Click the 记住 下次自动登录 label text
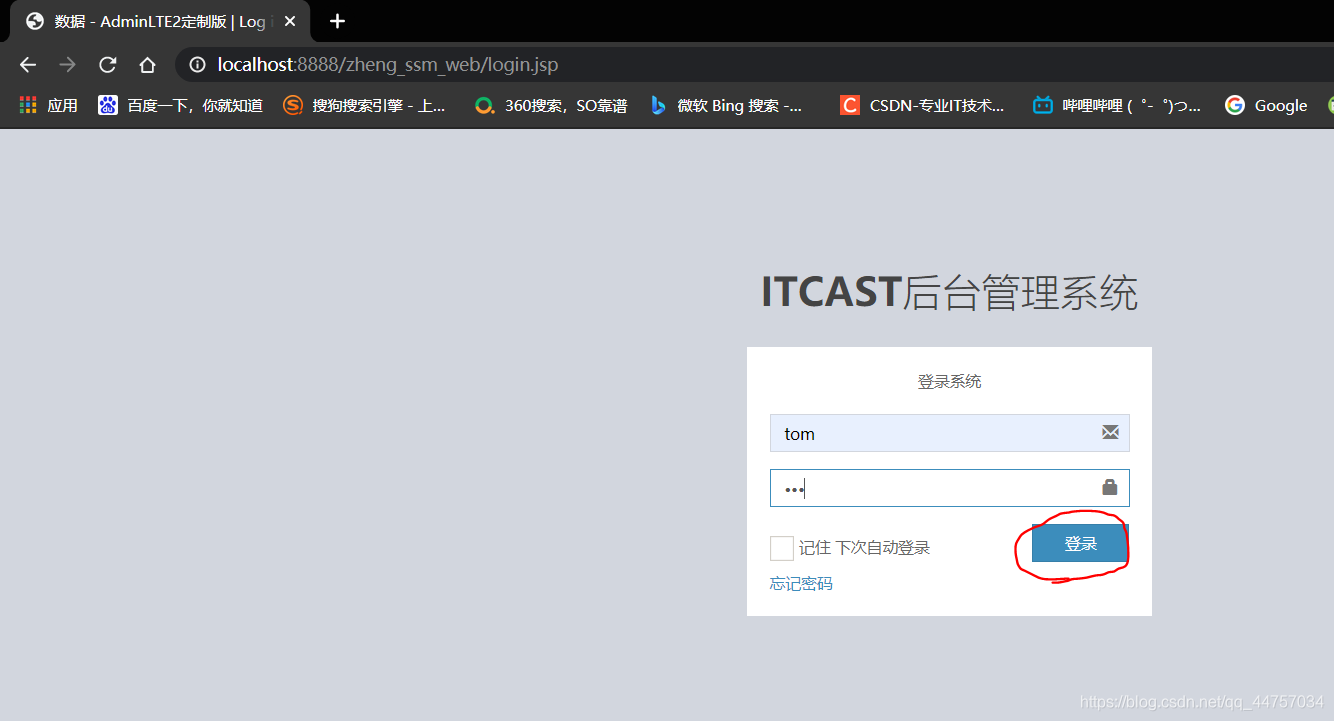The width and height of the screenshot is (1334, 721). (864, 548)
